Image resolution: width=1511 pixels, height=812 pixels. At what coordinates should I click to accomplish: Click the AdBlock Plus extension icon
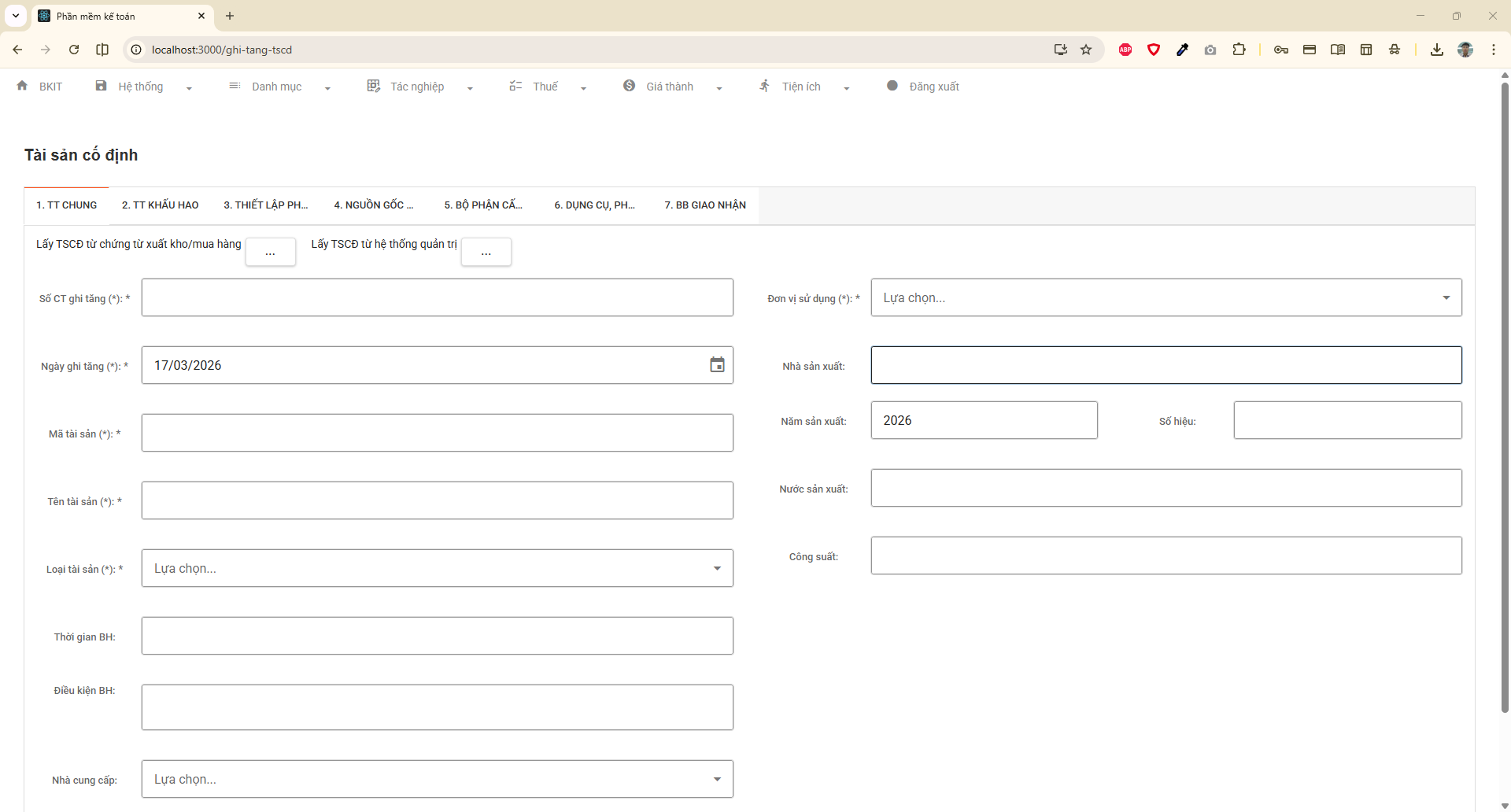pos(1125,50)
